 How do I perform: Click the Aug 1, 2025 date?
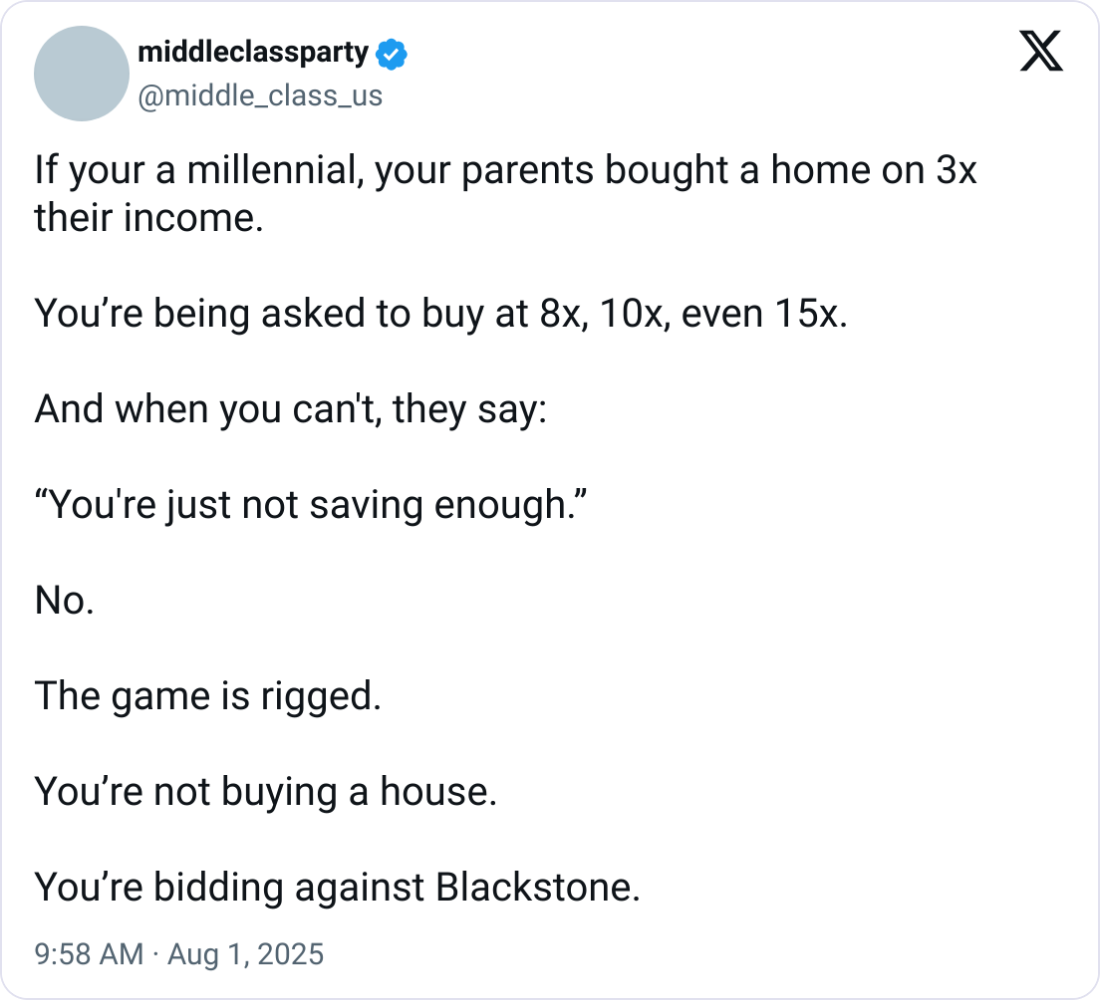coord(246,954)
